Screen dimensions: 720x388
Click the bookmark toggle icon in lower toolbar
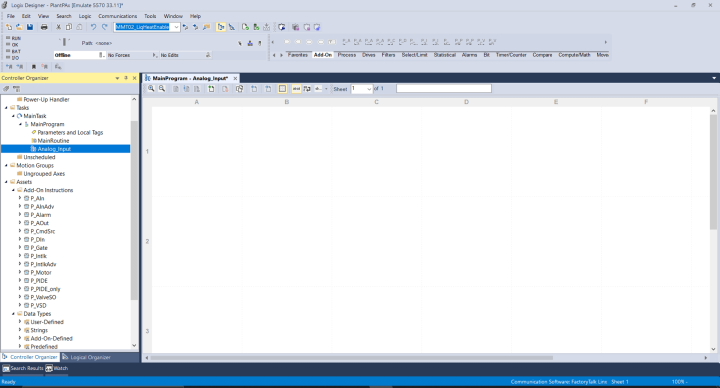pyautogui.click(x=34, y=67)
